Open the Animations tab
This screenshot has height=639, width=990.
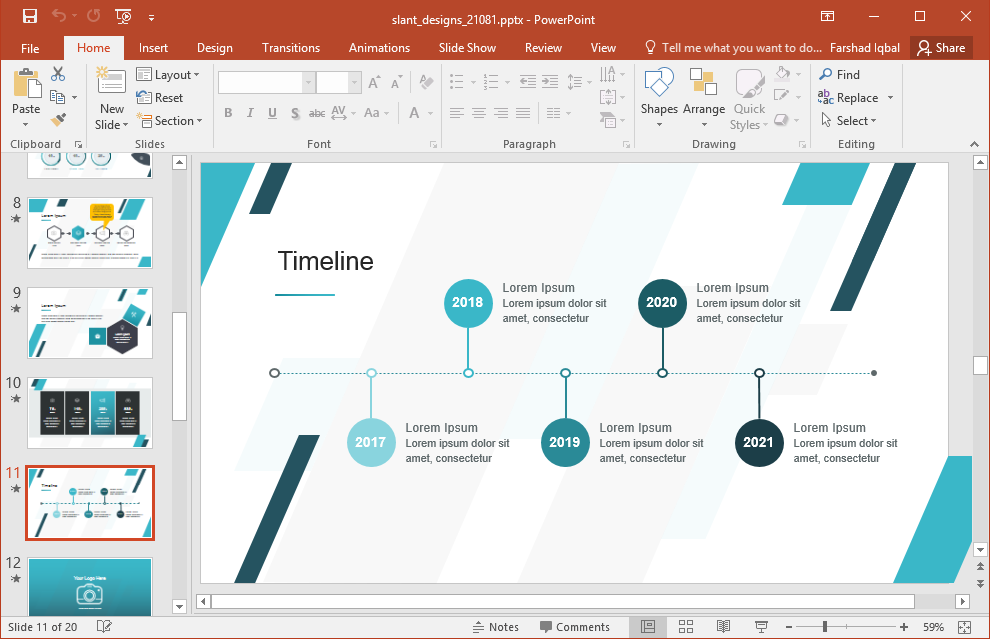pos(379,48)
